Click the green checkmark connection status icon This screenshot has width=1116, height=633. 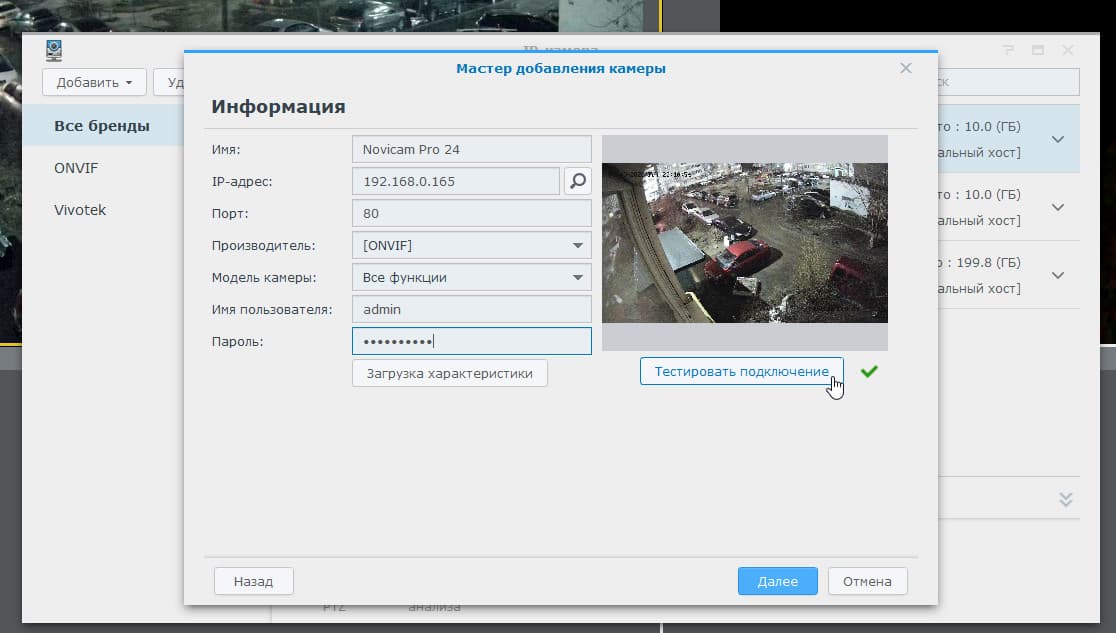click(869, 372)
